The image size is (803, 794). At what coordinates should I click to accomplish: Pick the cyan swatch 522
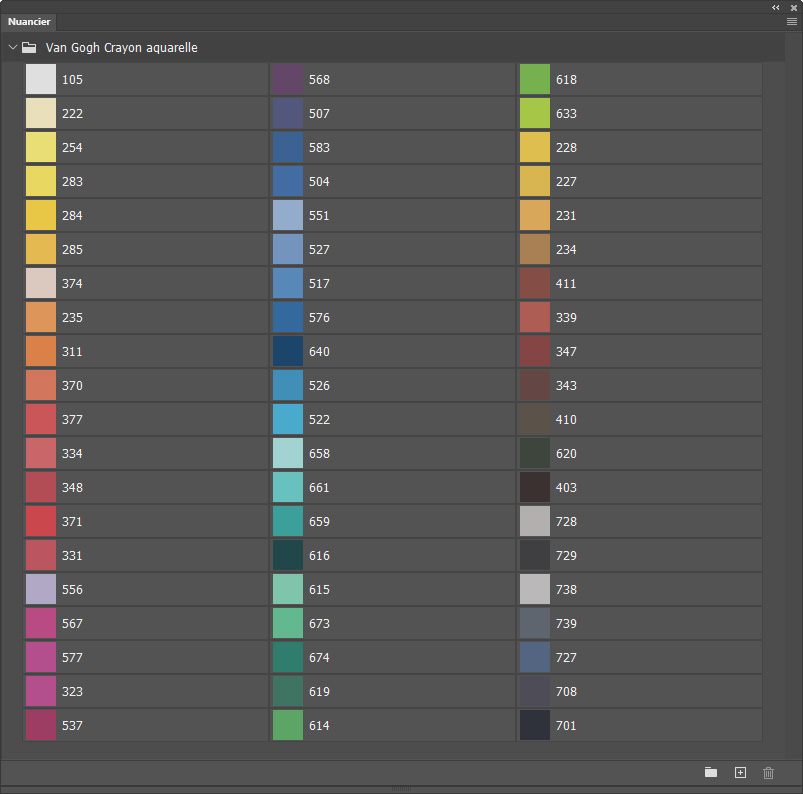(x=288, y=420)
